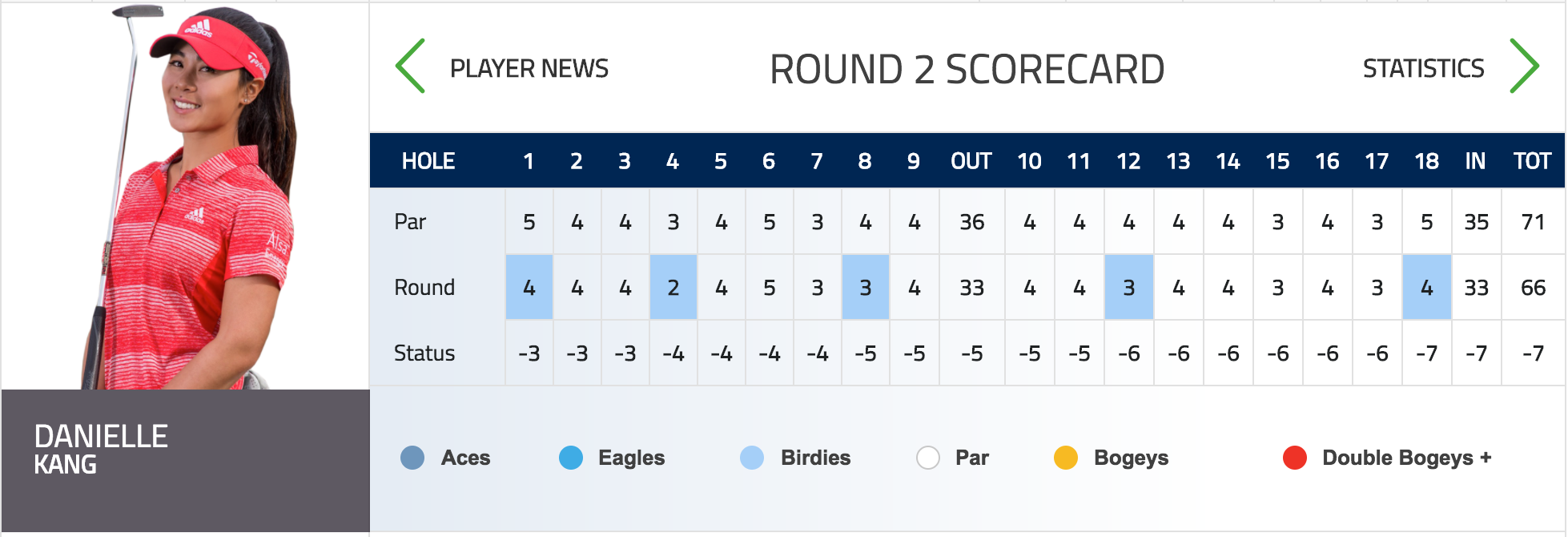1568x537 pixels.
Task: Click the TOT column header
Action: (x=1533, y=161)
